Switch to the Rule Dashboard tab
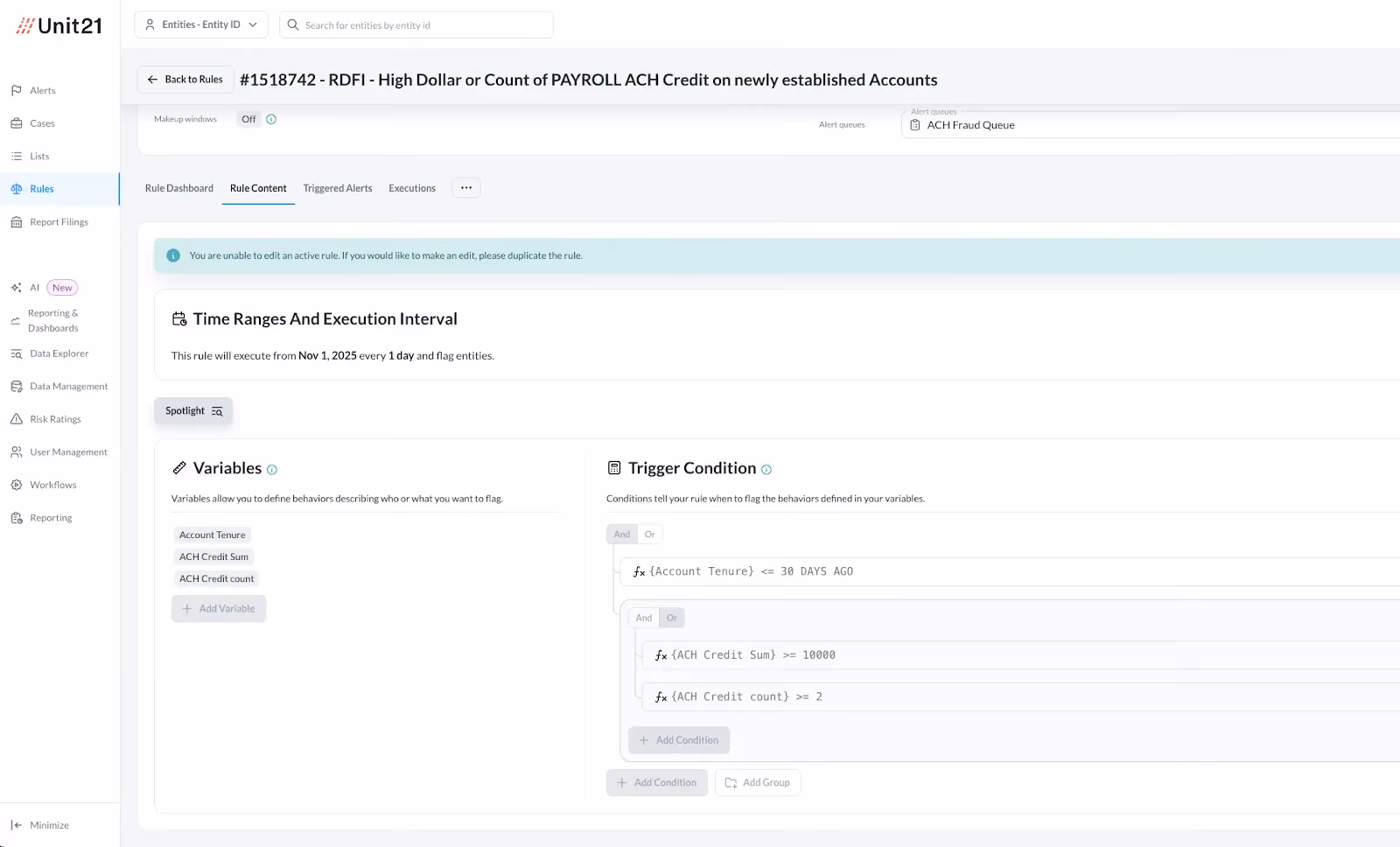The height and width of the screenshot is (847, 1400). pyautogui.click(x=179, y=188)
